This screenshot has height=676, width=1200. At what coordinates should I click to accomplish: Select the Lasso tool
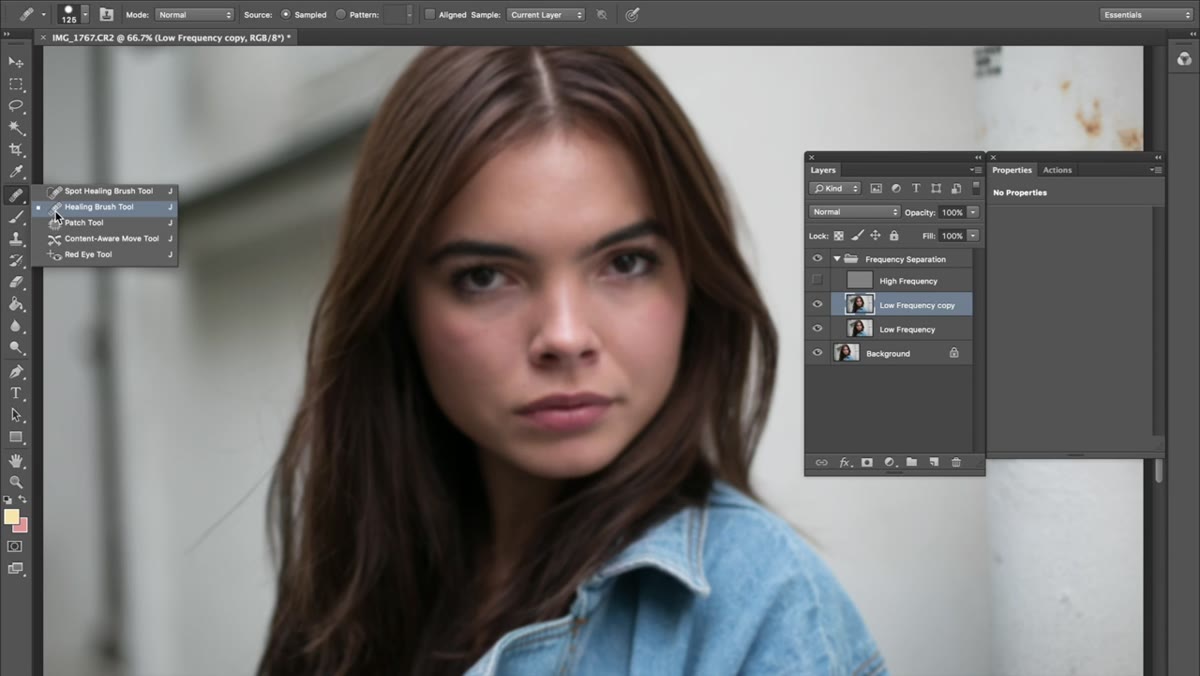(16, 106)
